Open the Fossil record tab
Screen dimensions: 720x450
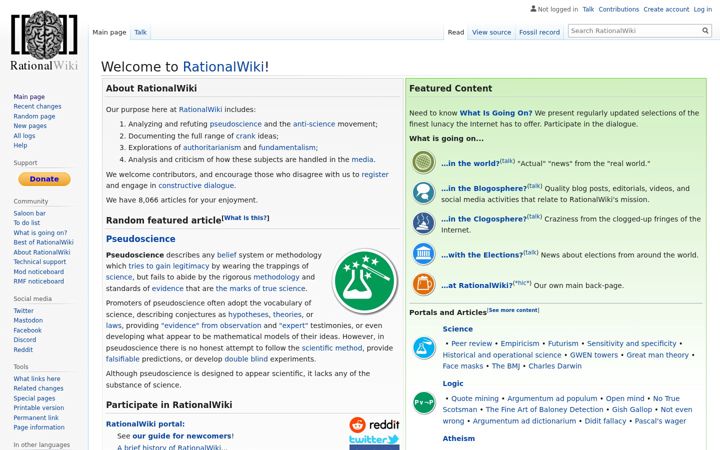539,32
